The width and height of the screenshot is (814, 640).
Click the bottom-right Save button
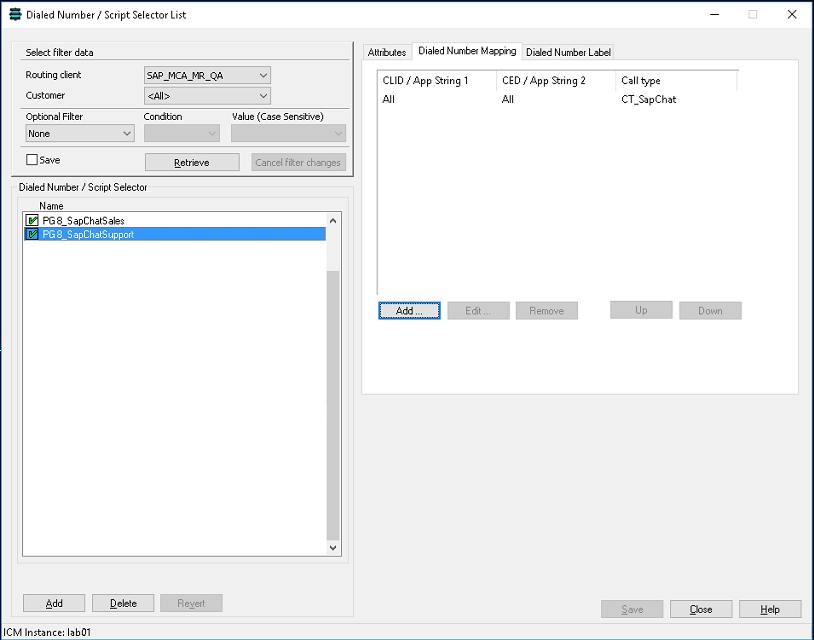632,609
